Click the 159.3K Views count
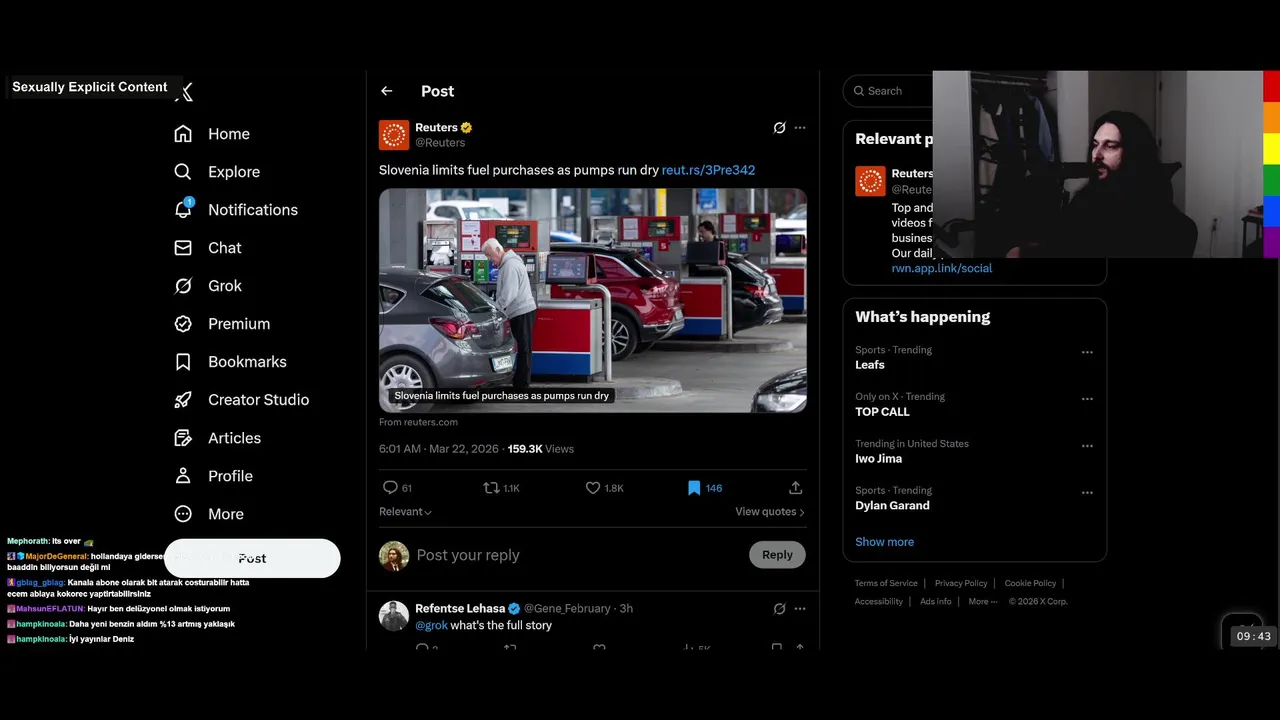The height and width of the screenshot is (720, 1280). 541,449
